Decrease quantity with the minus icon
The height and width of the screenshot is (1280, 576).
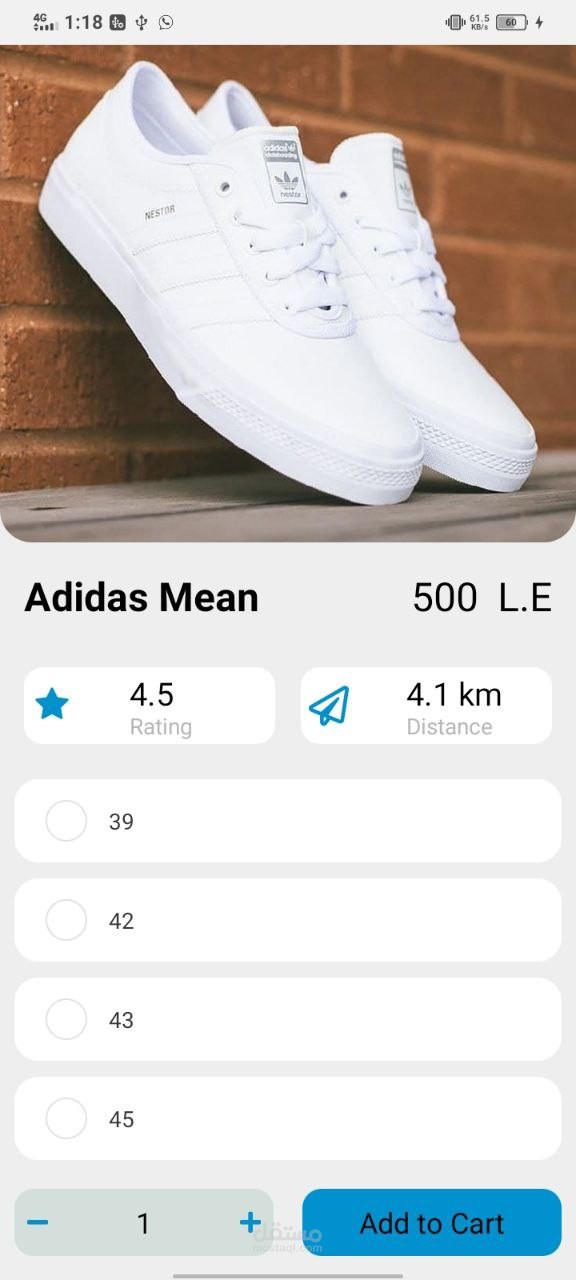37,1222
